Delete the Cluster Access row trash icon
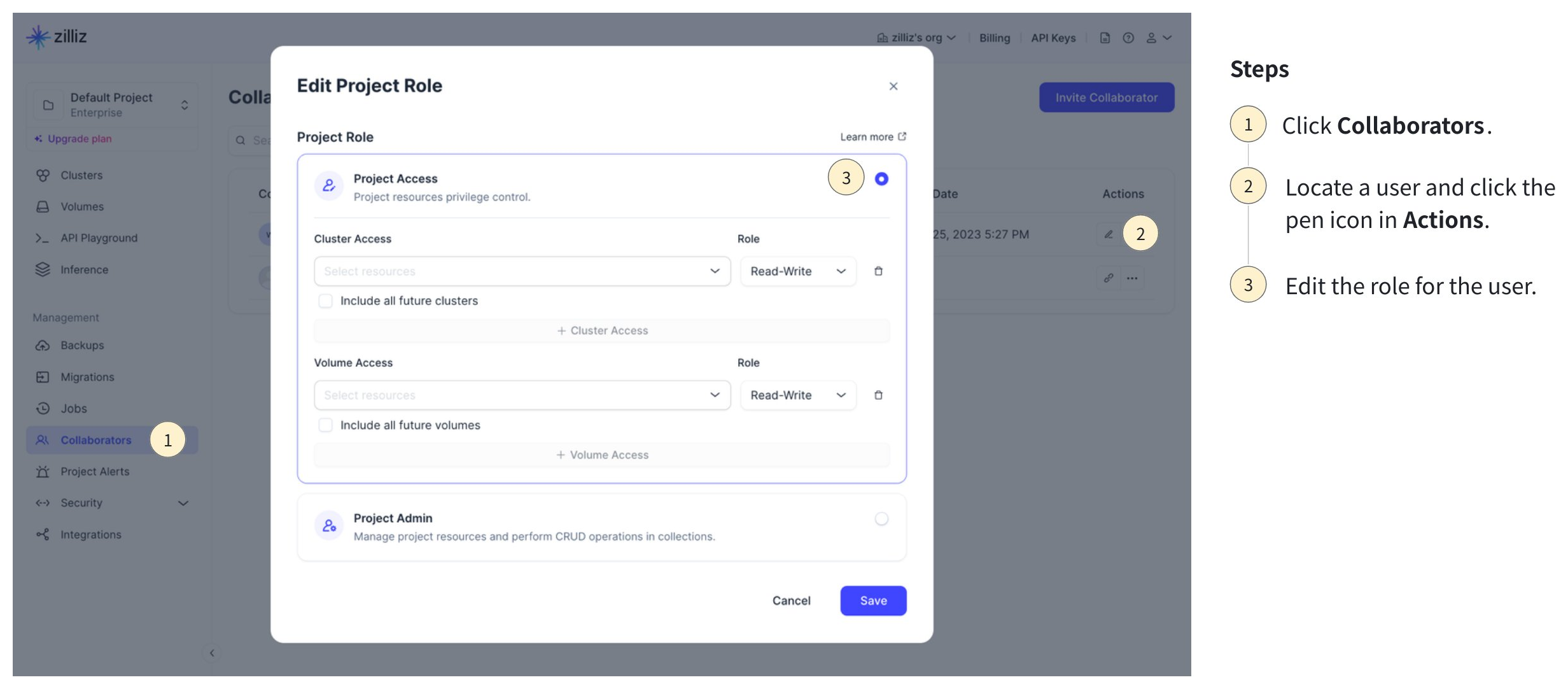This screenshot has height=689, width=1568. pyautogui.click(x=878, y=271)
